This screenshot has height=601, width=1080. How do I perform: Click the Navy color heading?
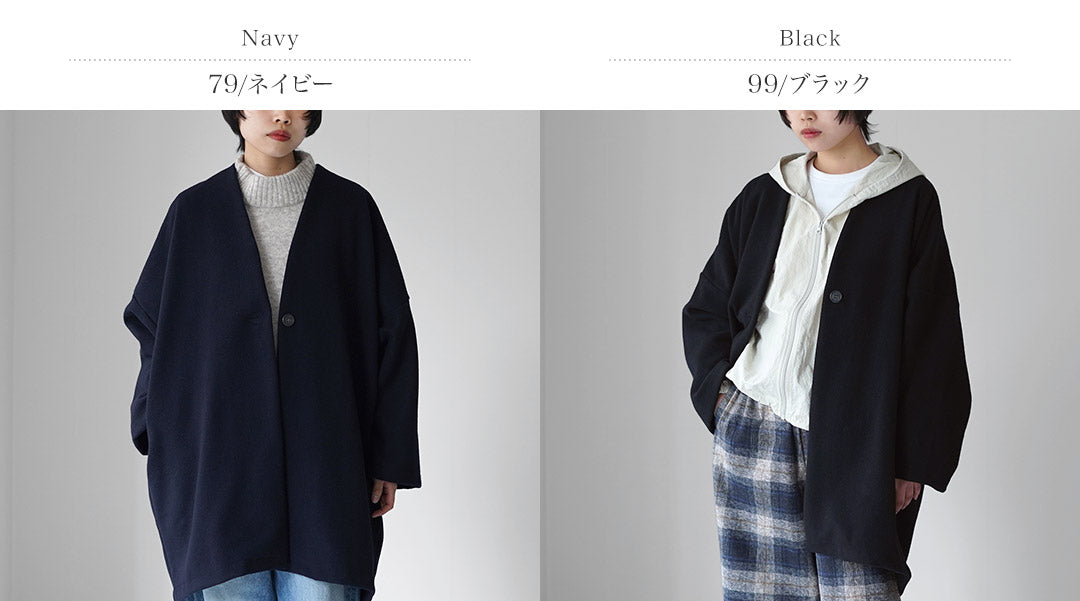tap(270, 39)
